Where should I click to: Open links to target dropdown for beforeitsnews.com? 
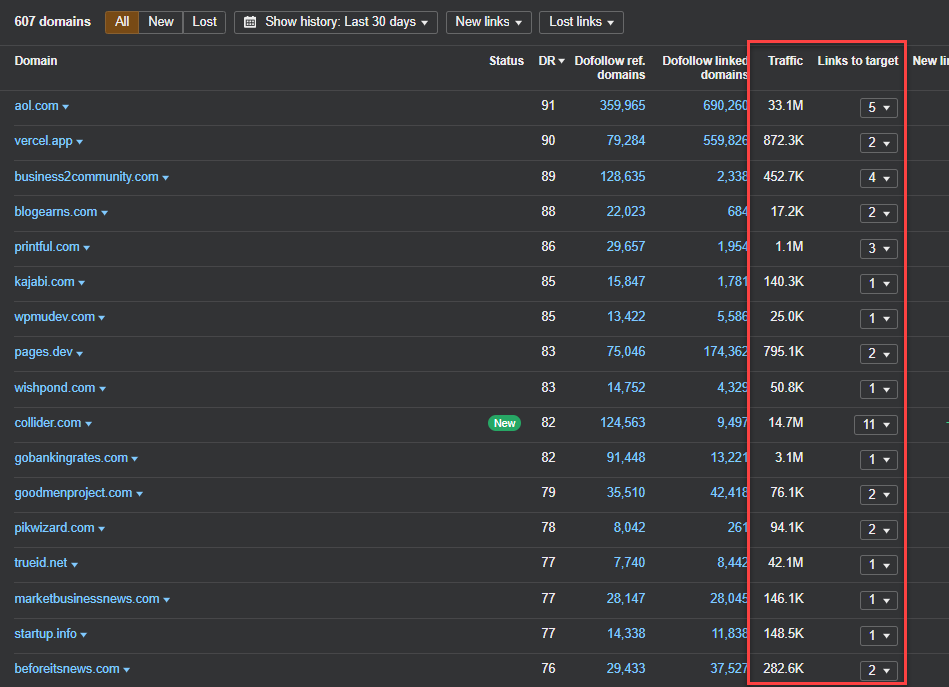tap(879, 670)
